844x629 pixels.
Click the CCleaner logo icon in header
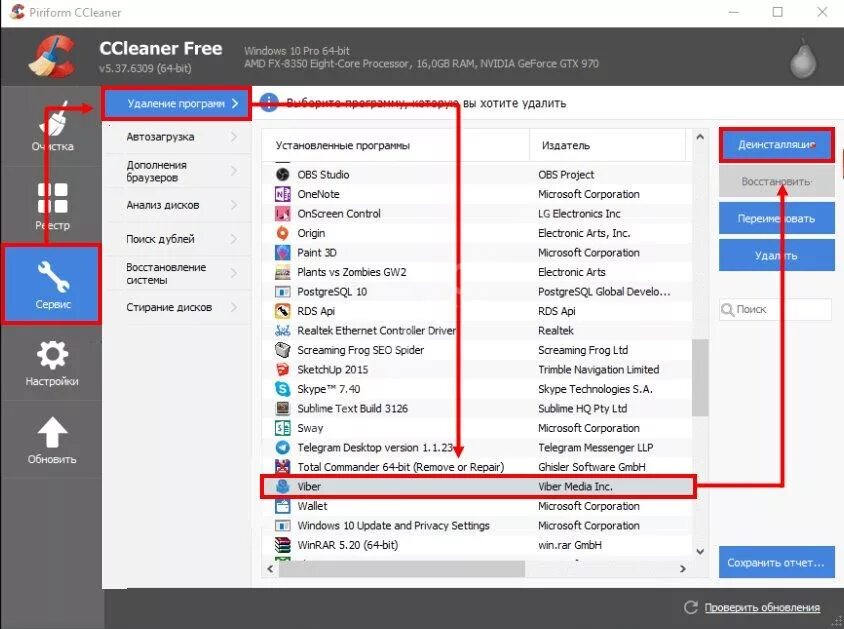[52, 56]
